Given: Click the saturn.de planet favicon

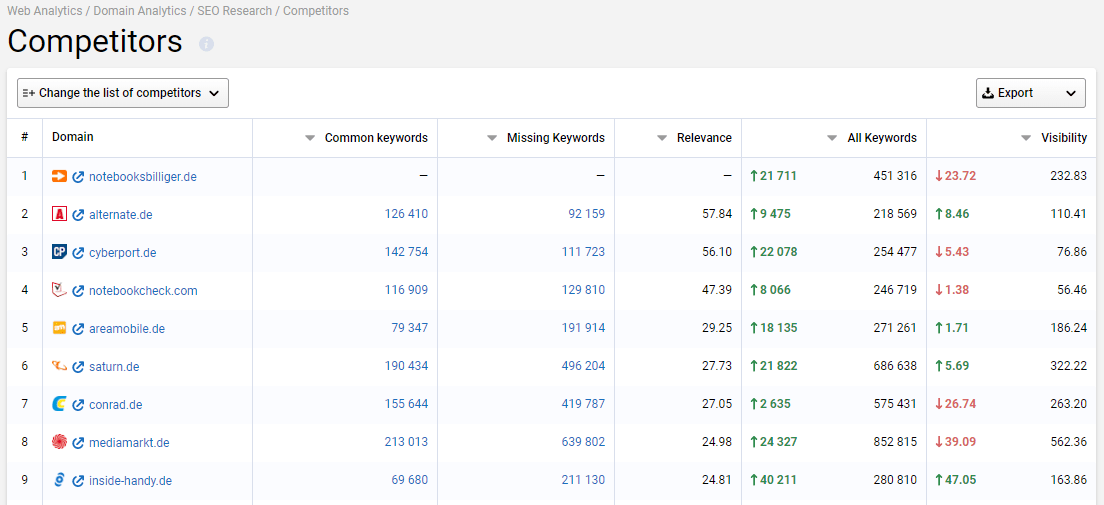Looking at the screenshot, I should point(60,366).
